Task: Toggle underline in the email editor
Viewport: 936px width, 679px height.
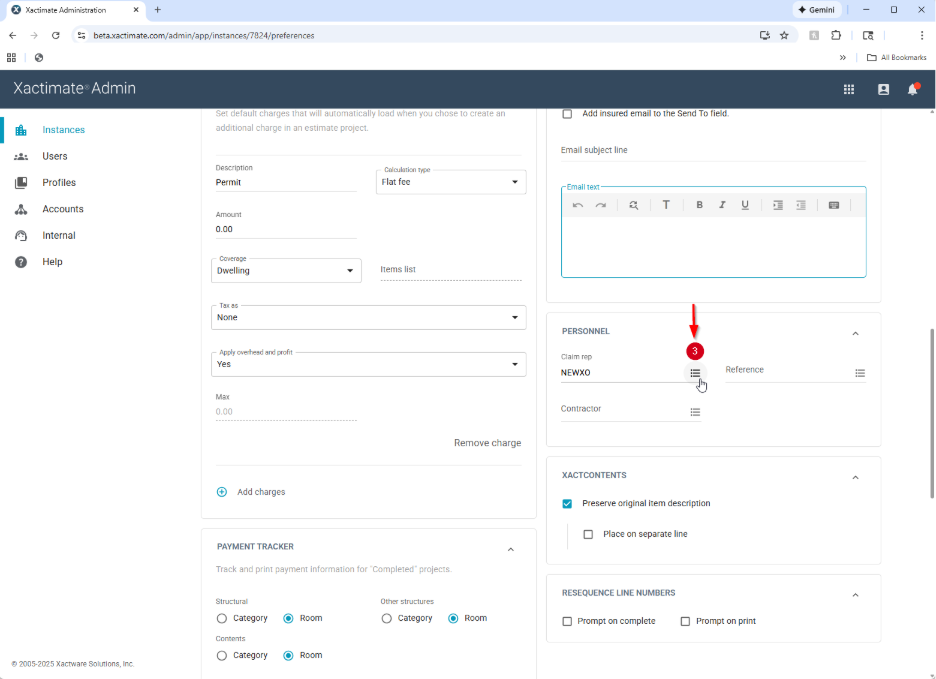Action: pyautogui.click(x=745, y=205)
